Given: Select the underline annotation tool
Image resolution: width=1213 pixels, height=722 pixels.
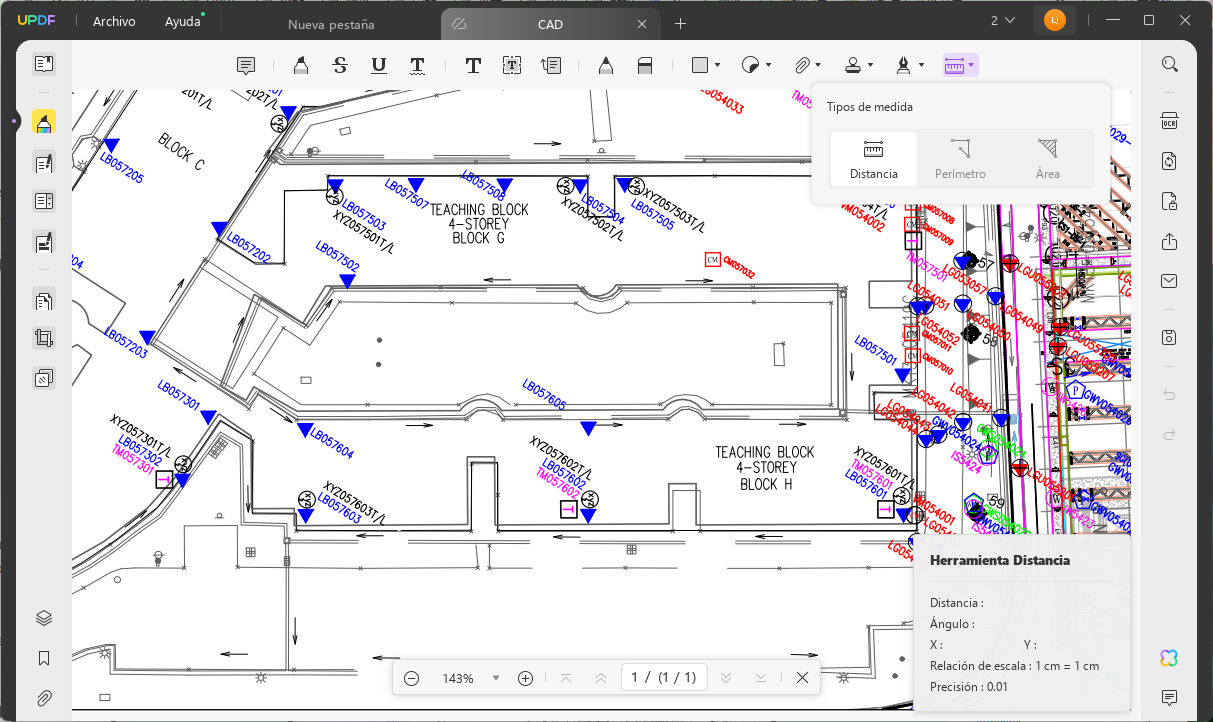Looking at the screenshot, I should click(x=378, y=65).
